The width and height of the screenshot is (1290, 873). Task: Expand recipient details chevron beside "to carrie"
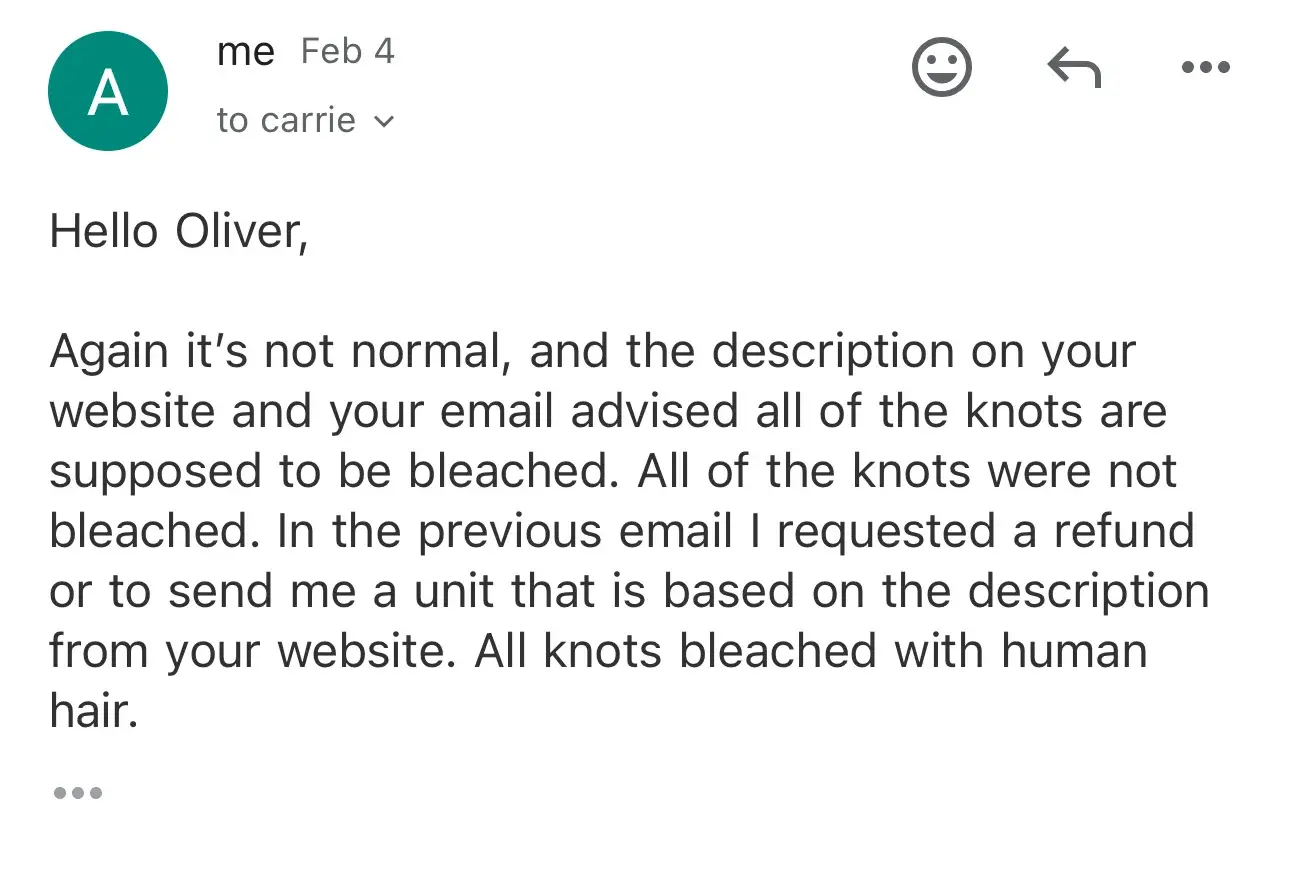384,122
